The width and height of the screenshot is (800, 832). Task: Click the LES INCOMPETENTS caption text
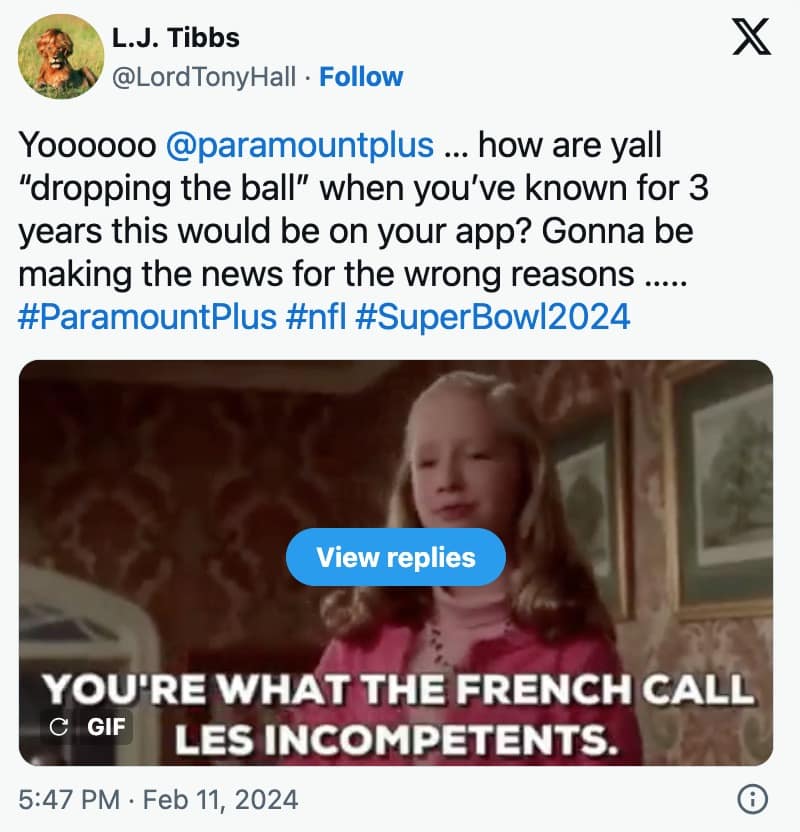point(397,739)
